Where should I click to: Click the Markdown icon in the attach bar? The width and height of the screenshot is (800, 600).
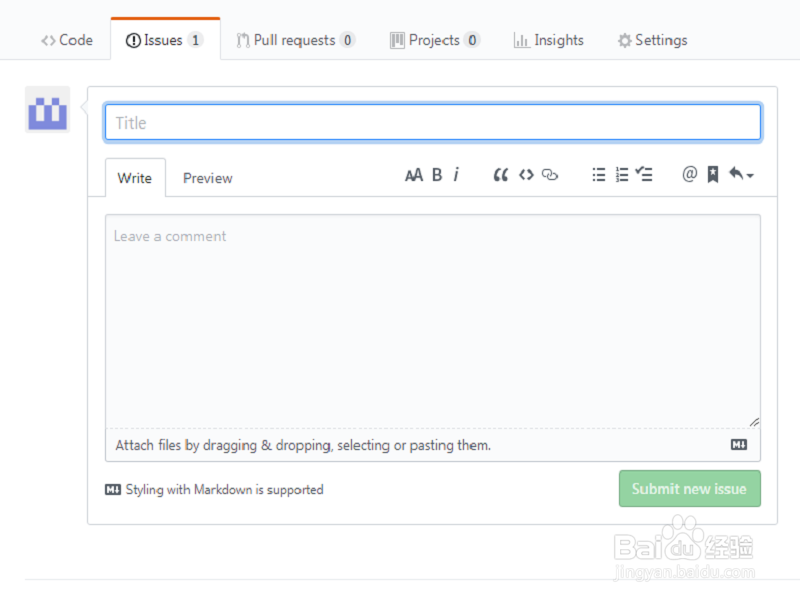737,444
